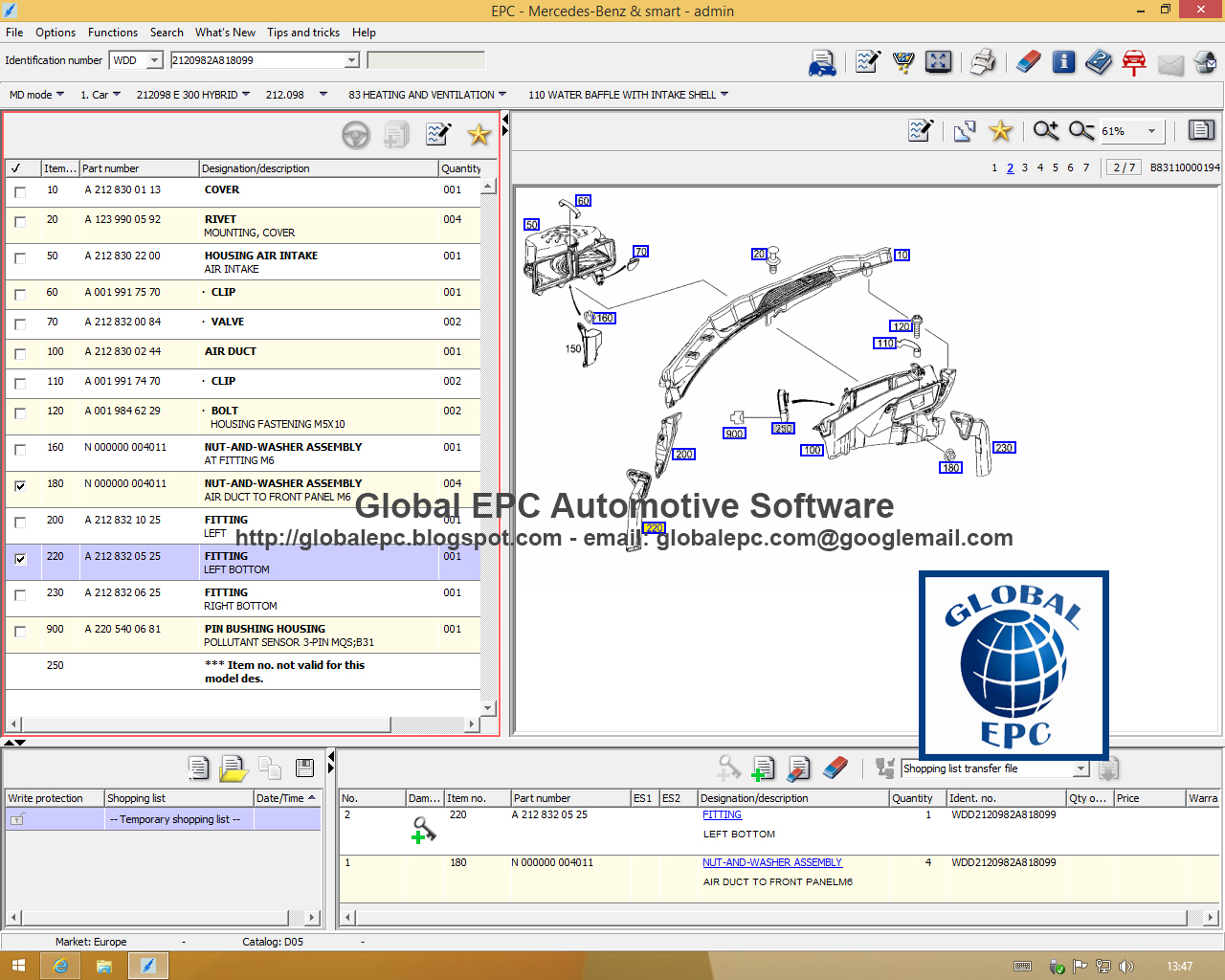Check the checkbox for item 10 COVER
This screenshot has height=980, width=1225.
point(20,191)
